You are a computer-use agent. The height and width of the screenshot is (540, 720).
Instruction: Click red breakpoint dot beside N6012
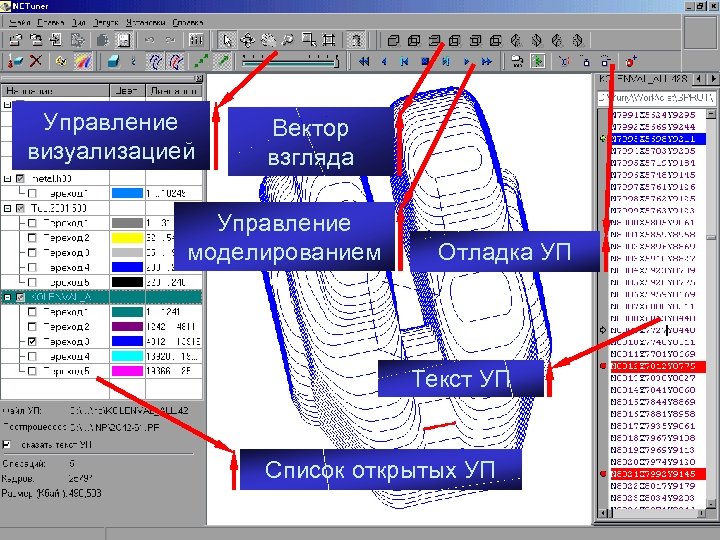click(603, 366)
